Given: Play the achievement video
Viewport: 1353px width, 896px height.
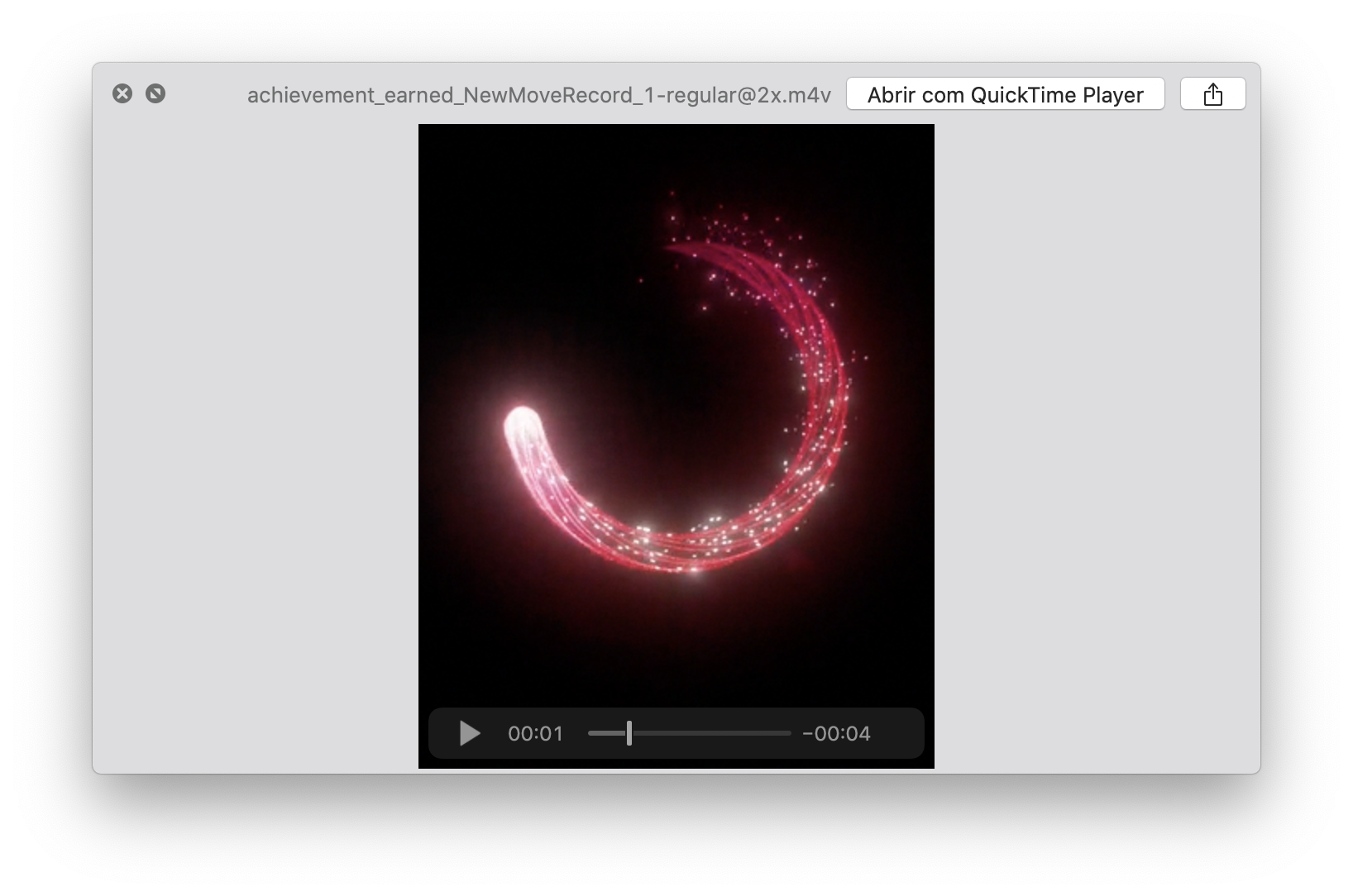Looking at the screenshot, I should coord(470,733).
